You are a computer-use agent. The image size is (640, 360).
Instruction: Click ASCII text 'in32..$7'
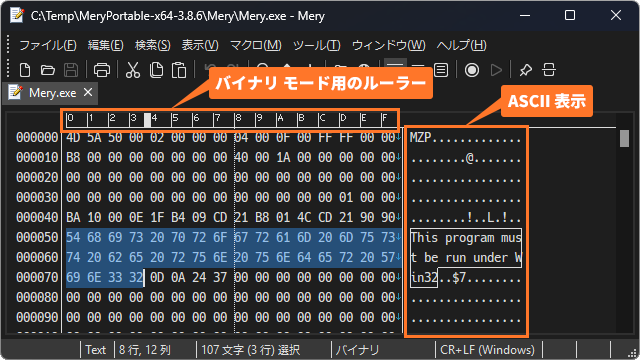(438, 278)
